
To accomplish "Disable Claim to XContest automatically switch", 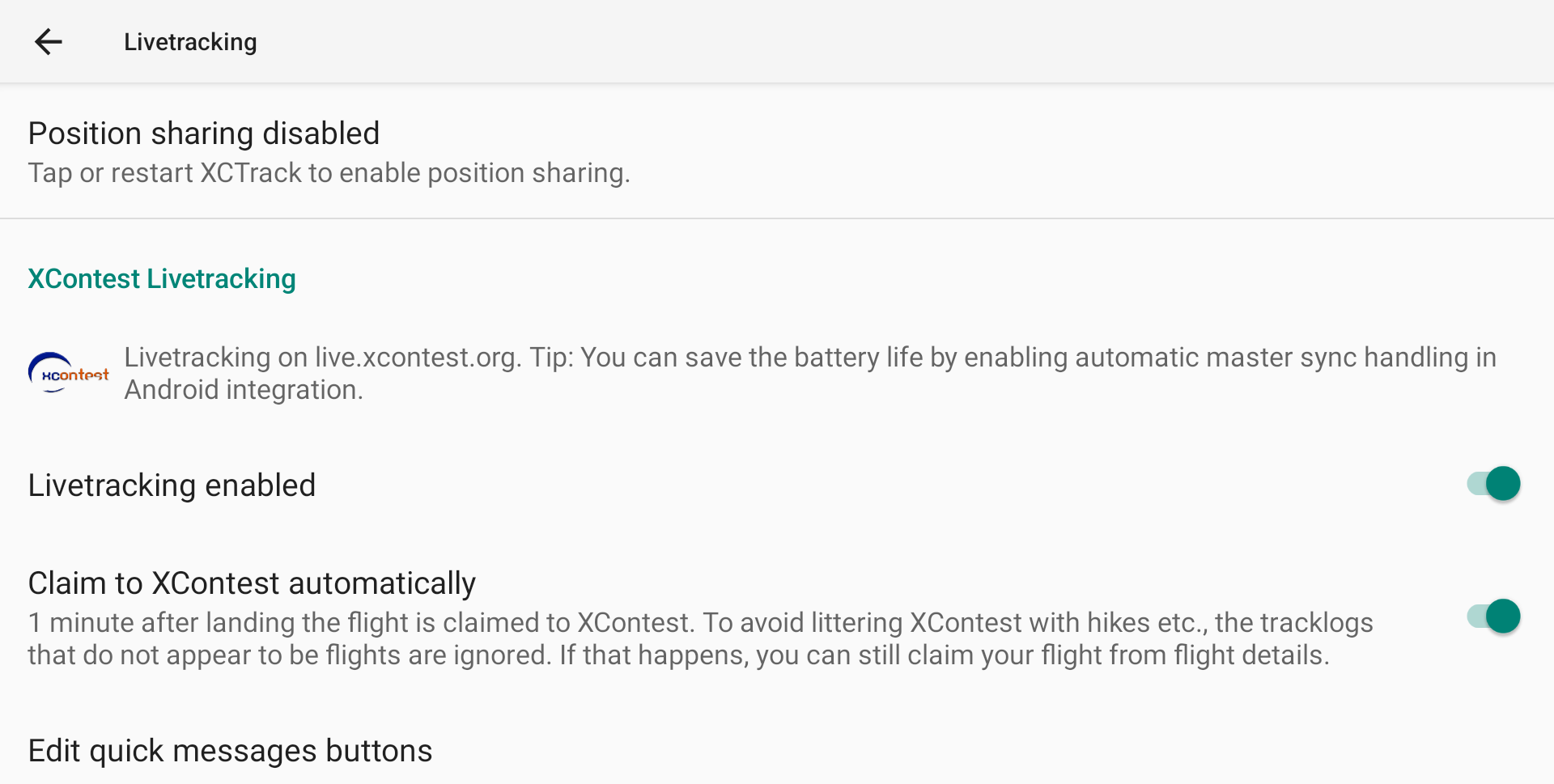I will (1493, 617).
